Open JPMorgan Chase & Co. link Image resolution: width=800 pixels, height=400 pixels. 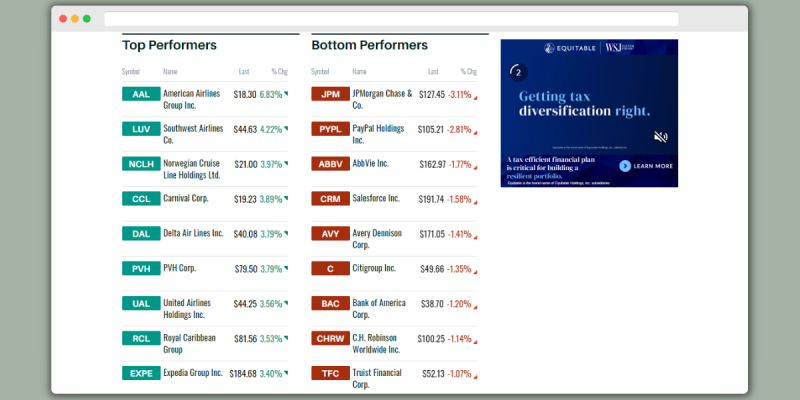tap(382, 99)
